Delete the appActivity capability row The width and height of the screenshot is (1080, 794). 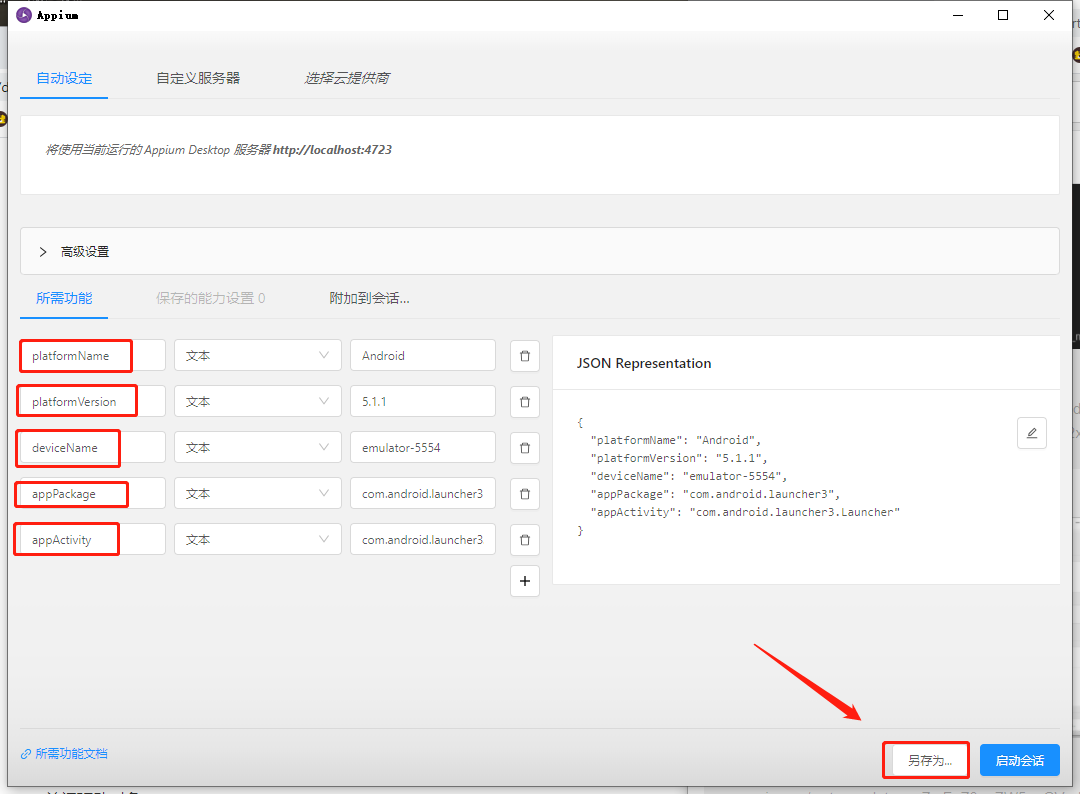pyautogui.click(x=525, y=540)
